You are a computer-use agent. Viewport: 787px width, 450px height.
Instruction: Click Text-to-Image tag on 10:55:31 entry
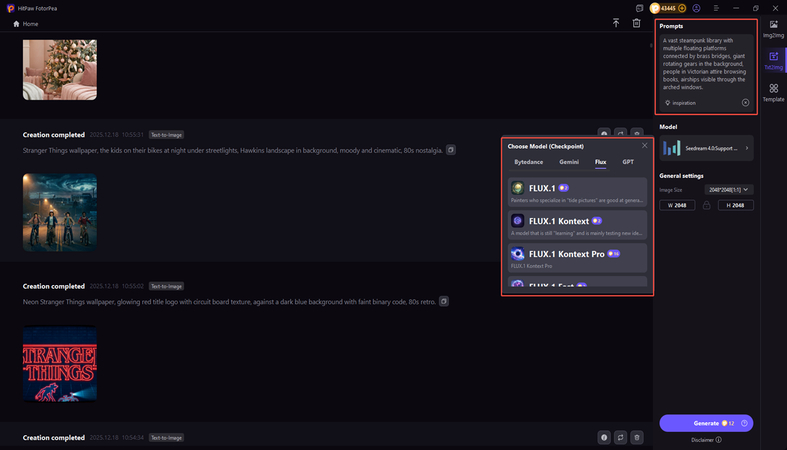(166, 135)
